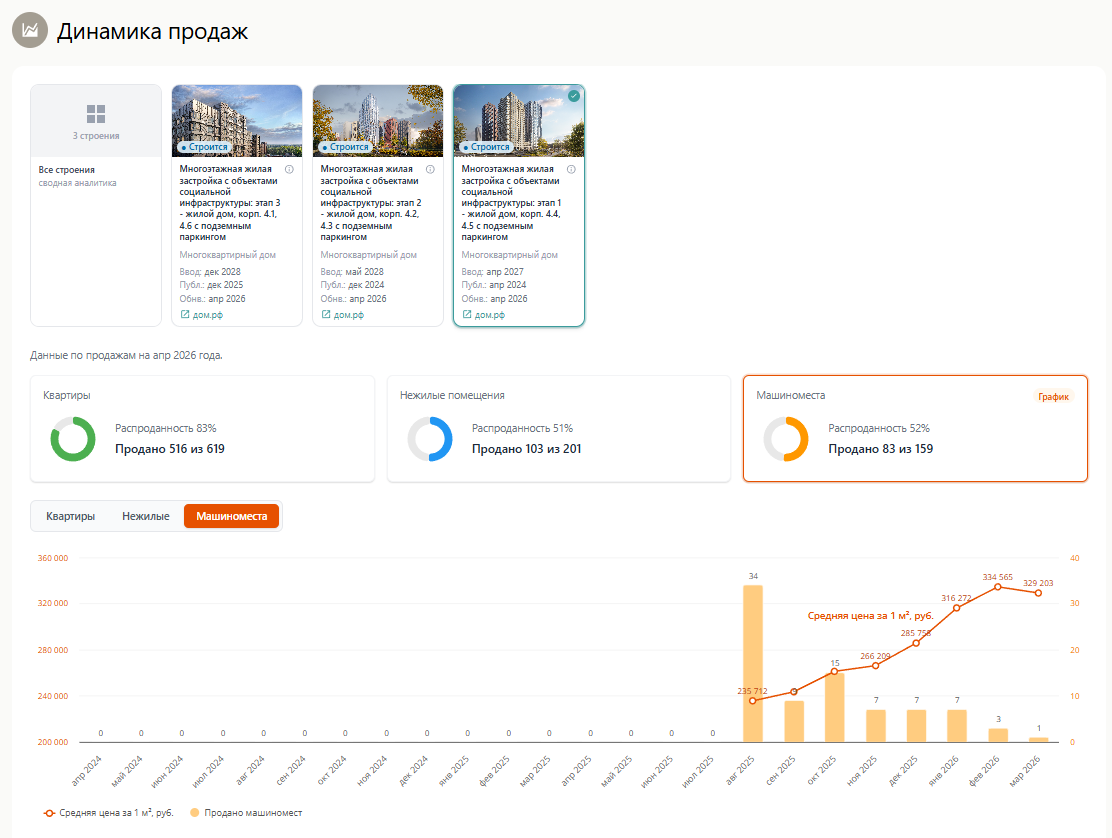Click the non-residential blue donut chart icon

point(430,439)
